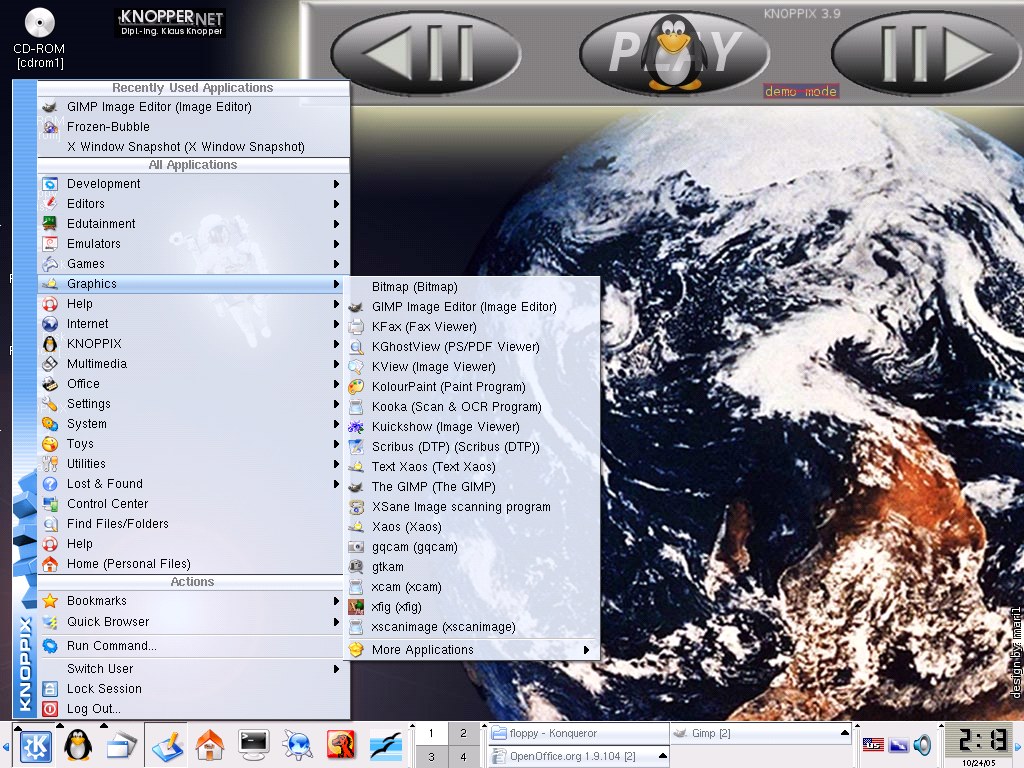Click the US flag keyboard layout icon
Viewport: 1024px width, 768px height.
[872, 745]
